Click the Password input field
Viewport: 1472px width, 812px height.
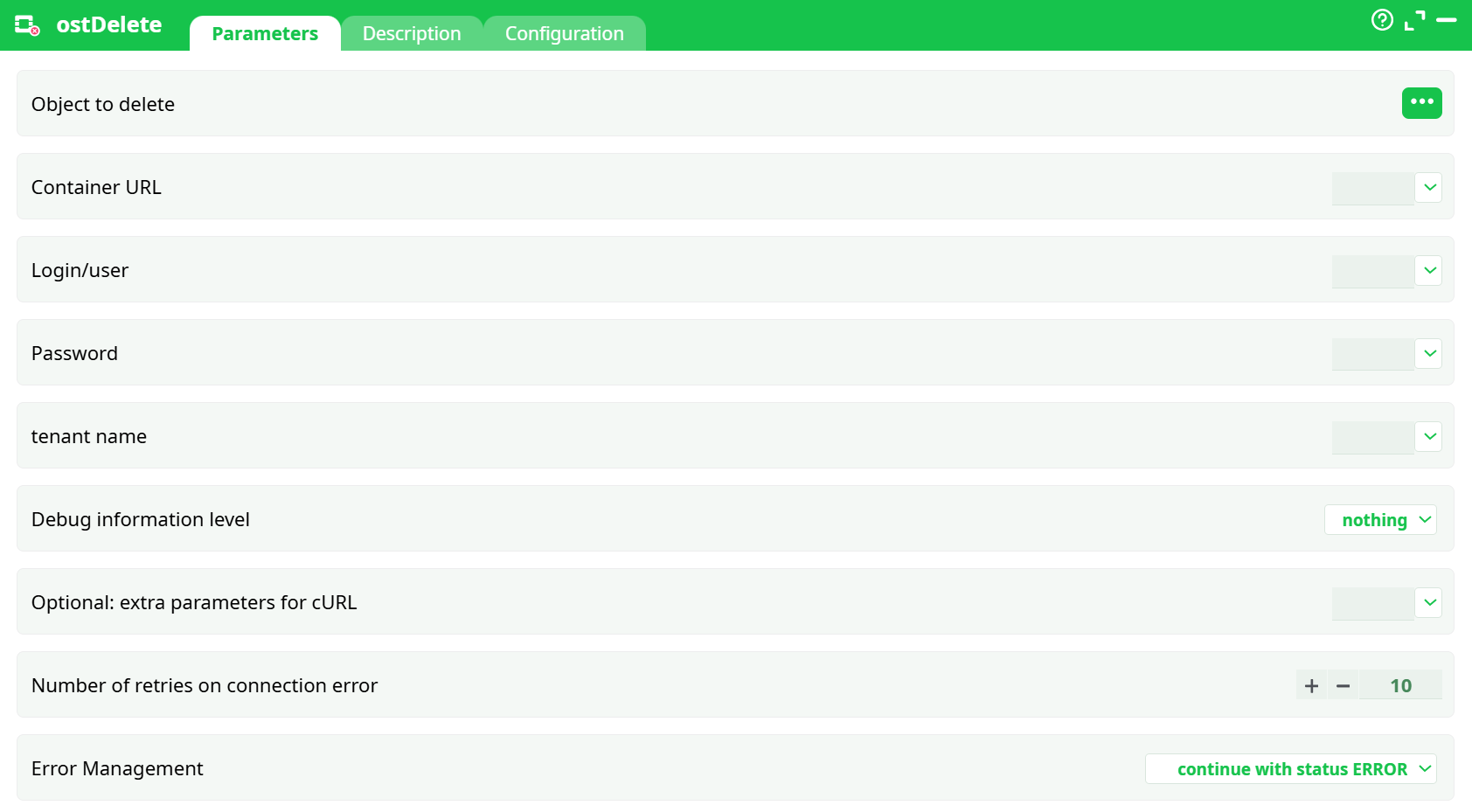point(1372,354)
